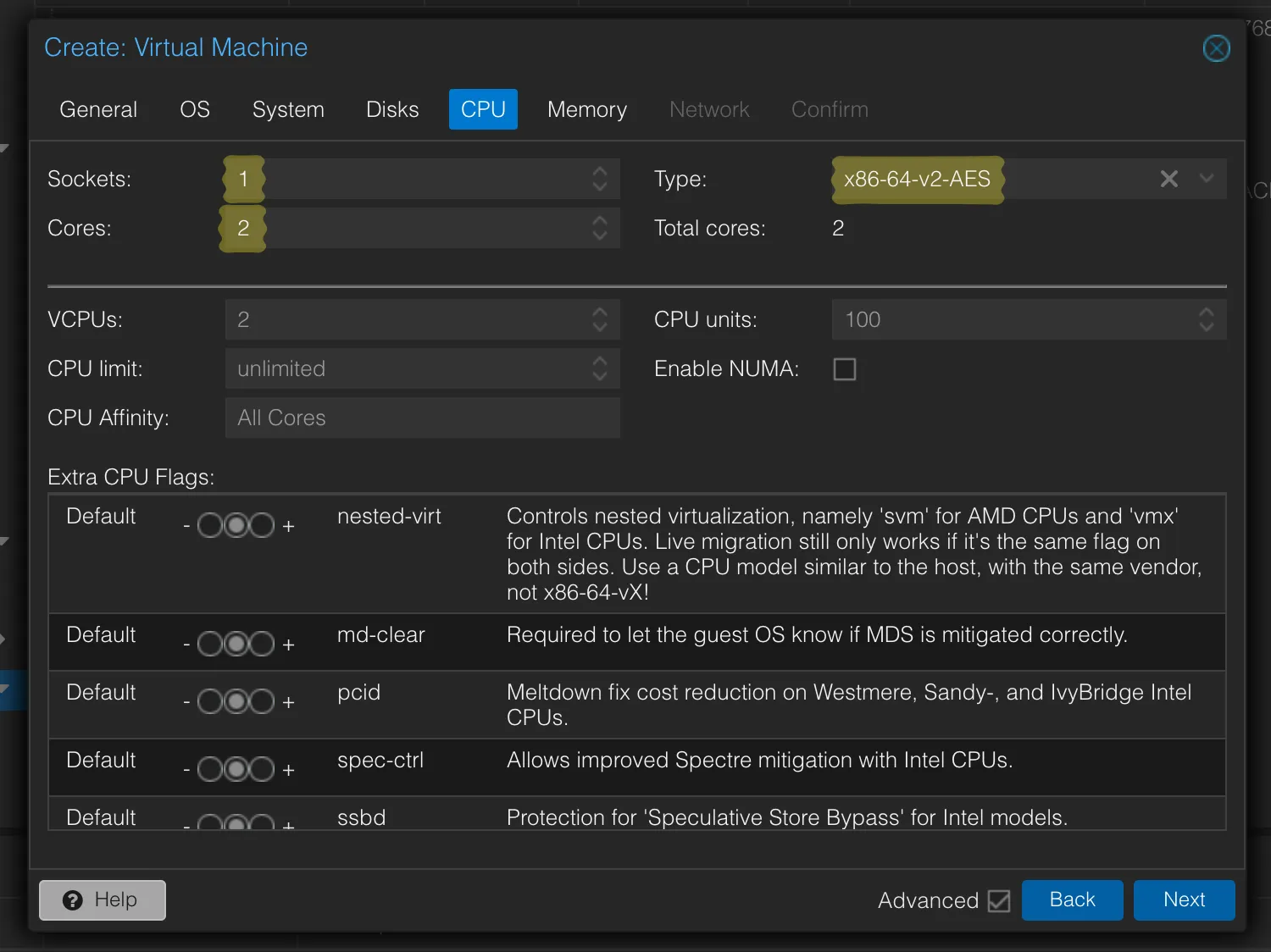Open the Help button
The width and height of the screenshot is (1271, 952).
point(103,900)
